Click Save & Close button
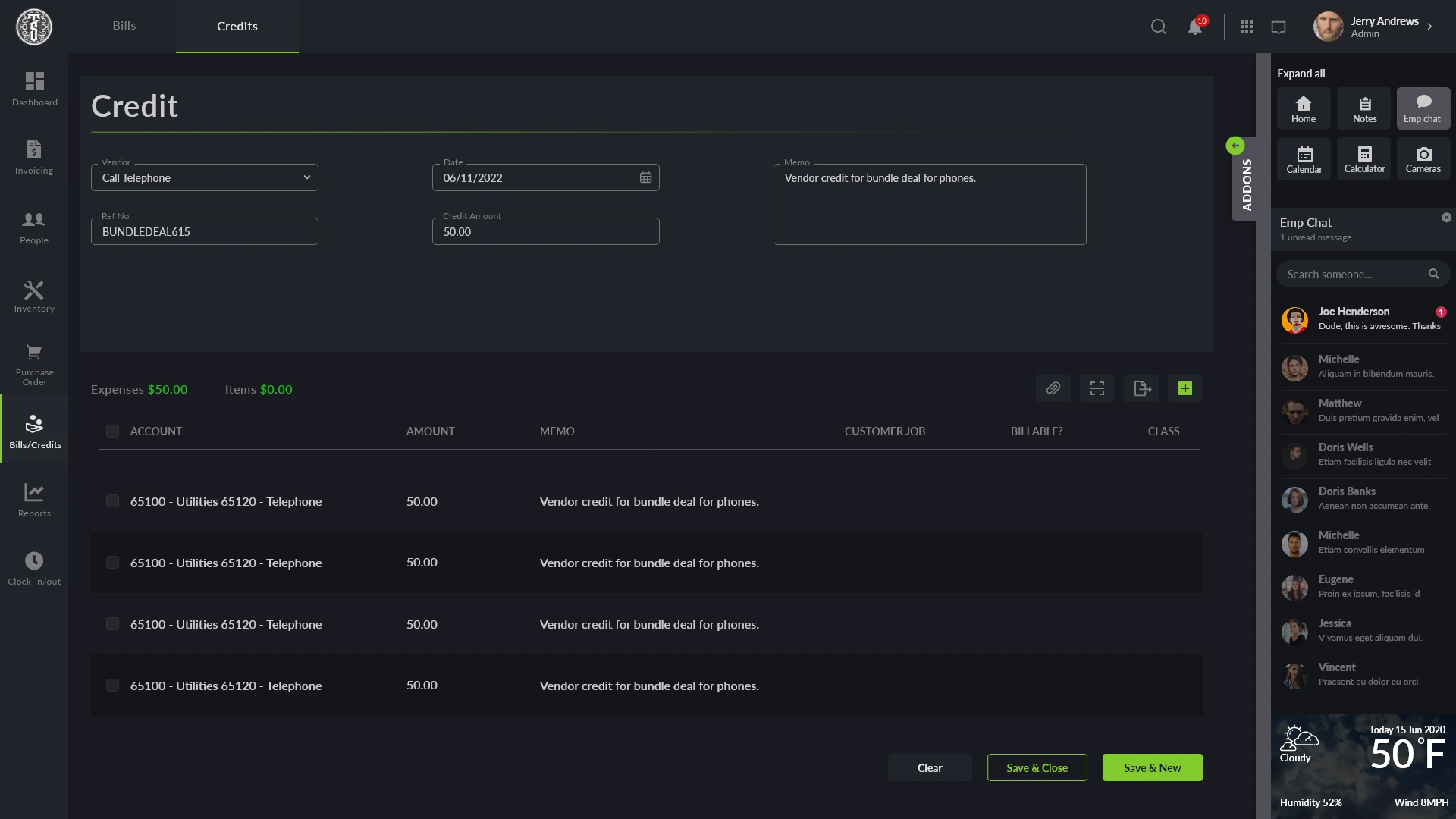 (x=1037, y=767)
